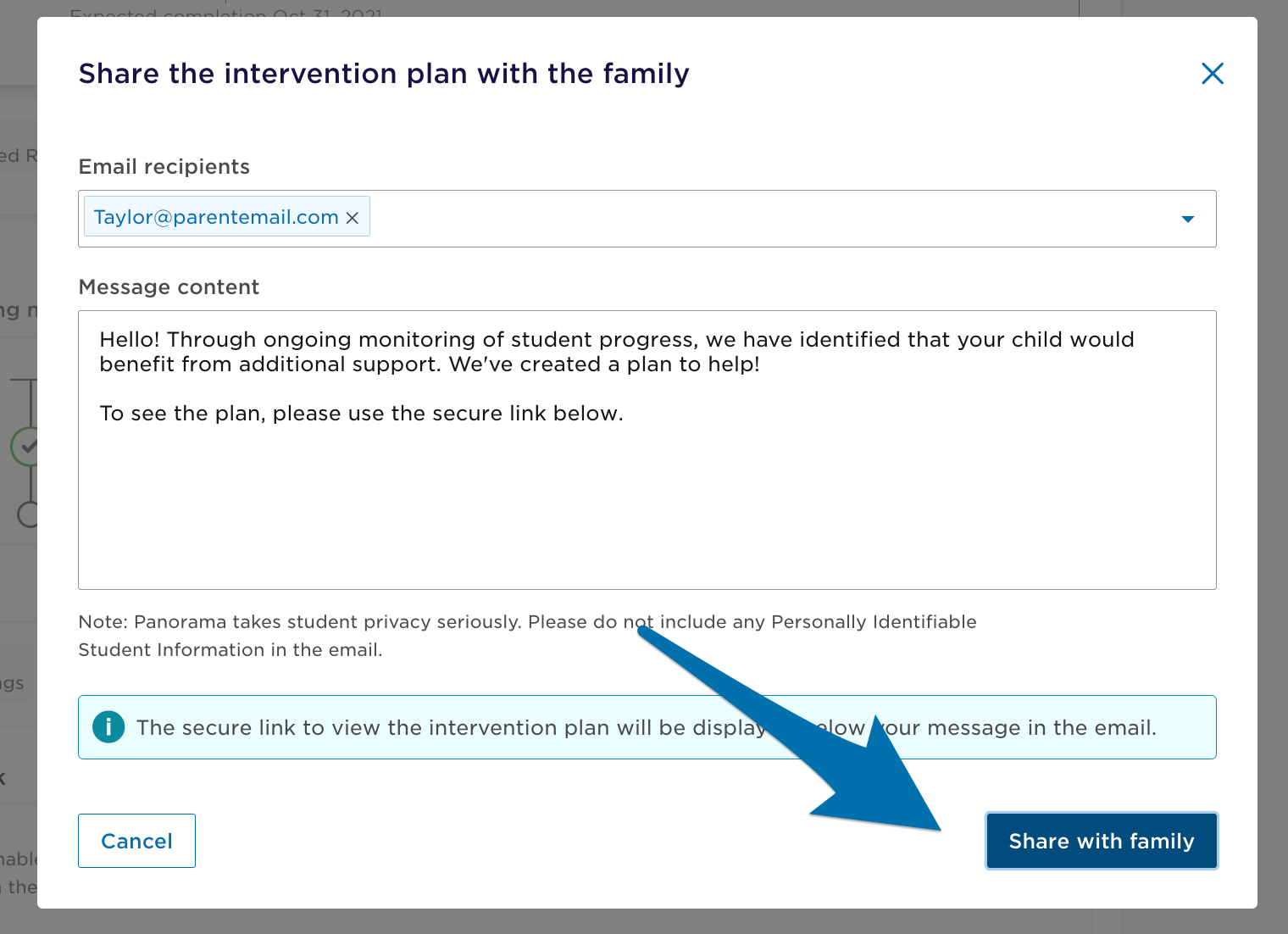The width and height of the screenshot is (1288, 934).
Task: Select the Taylor@parentemail.com recipient chip
Action: click(x=216, y=218)
